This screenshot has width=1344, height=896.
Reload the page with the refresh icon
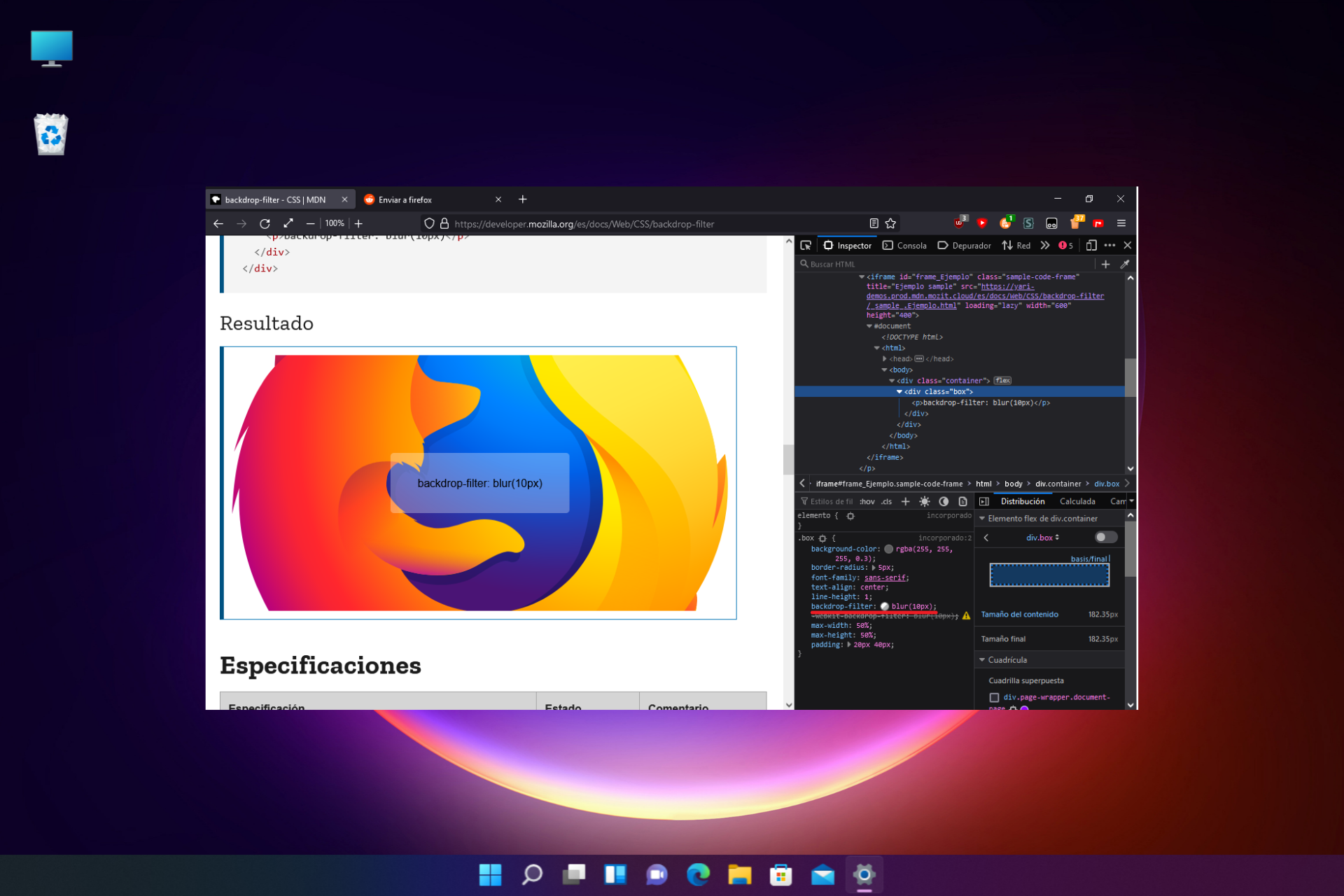click(265, 224)
